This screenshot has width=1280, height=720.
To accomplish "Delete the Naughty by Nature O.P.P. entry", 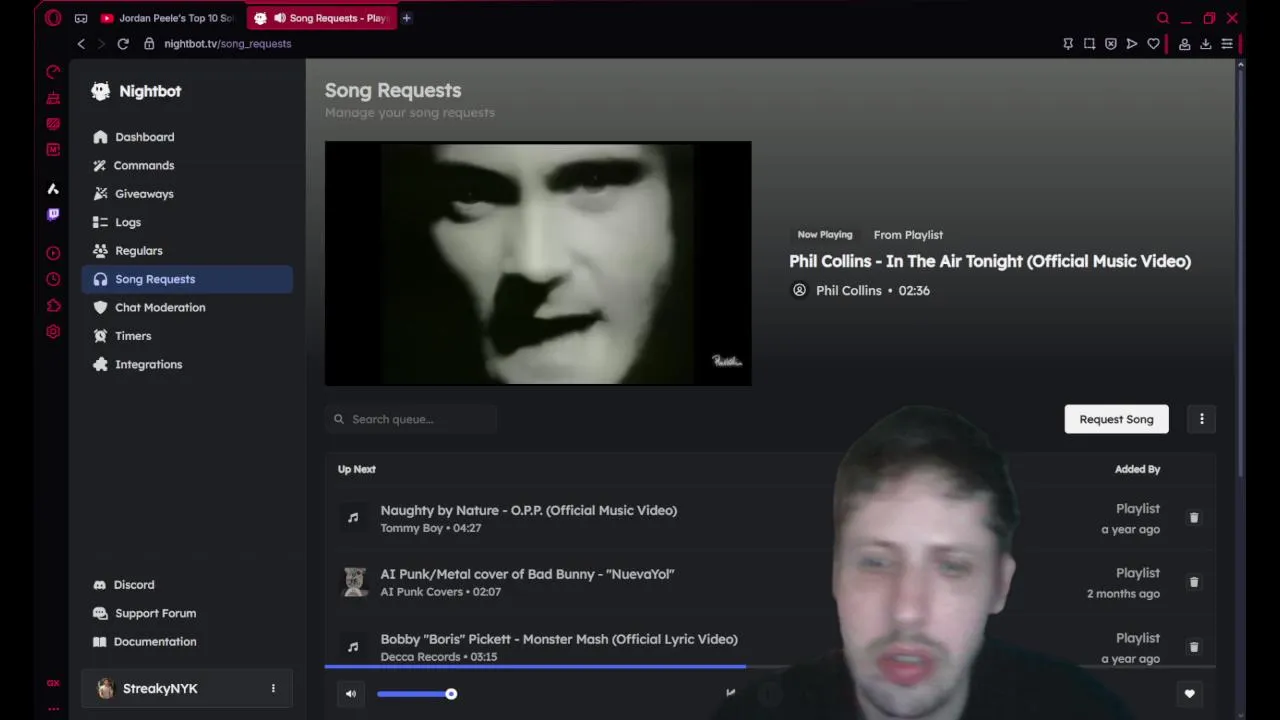I will (1193, 518).
